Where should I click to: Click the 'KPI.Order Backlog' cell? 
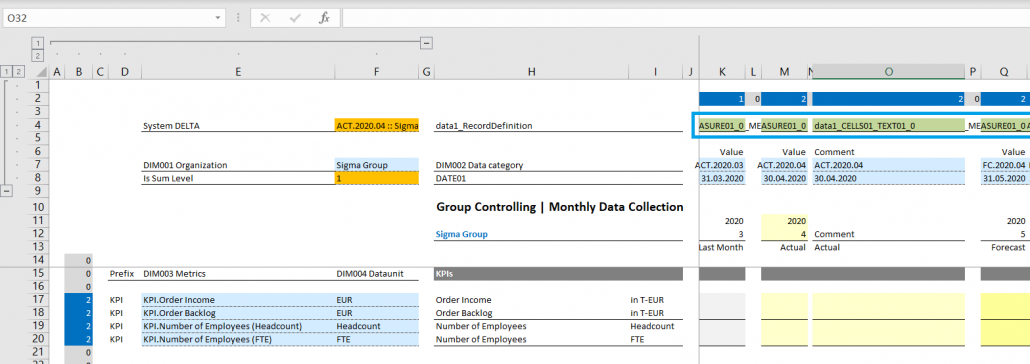tap(238, 313)
